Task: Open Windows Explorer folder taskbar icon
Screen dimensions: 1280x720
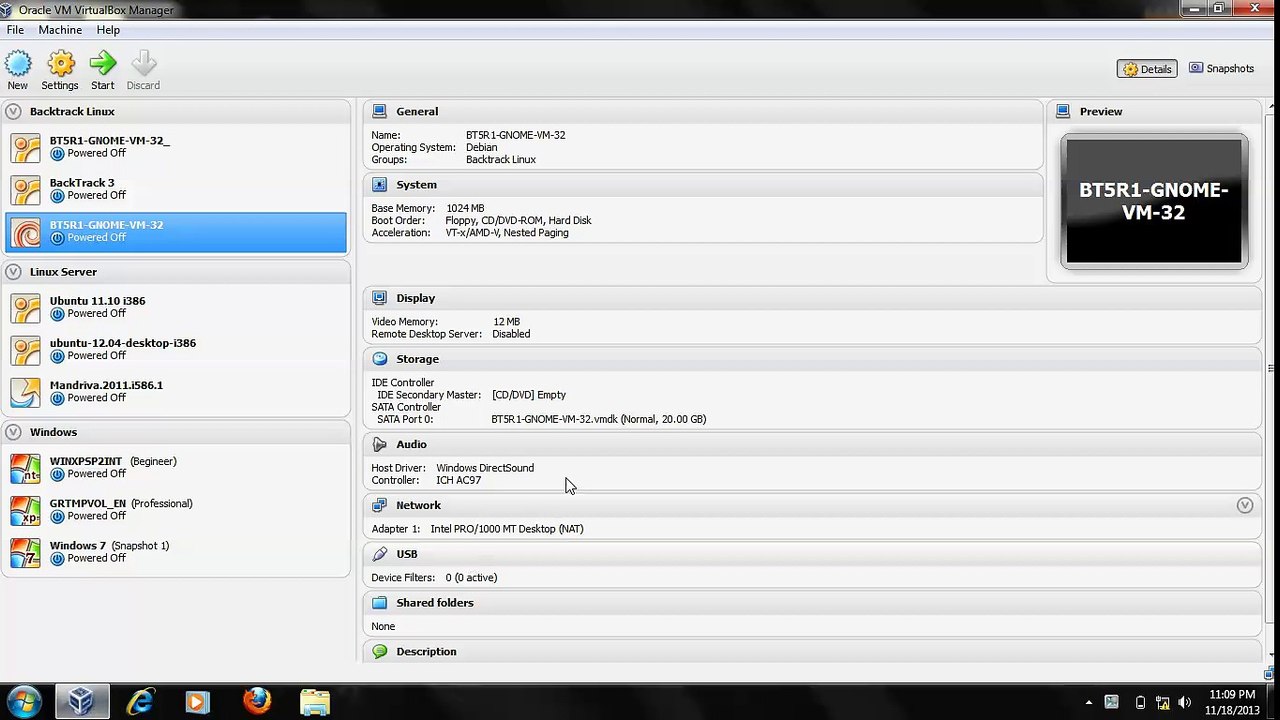Action: coord(315,702)
